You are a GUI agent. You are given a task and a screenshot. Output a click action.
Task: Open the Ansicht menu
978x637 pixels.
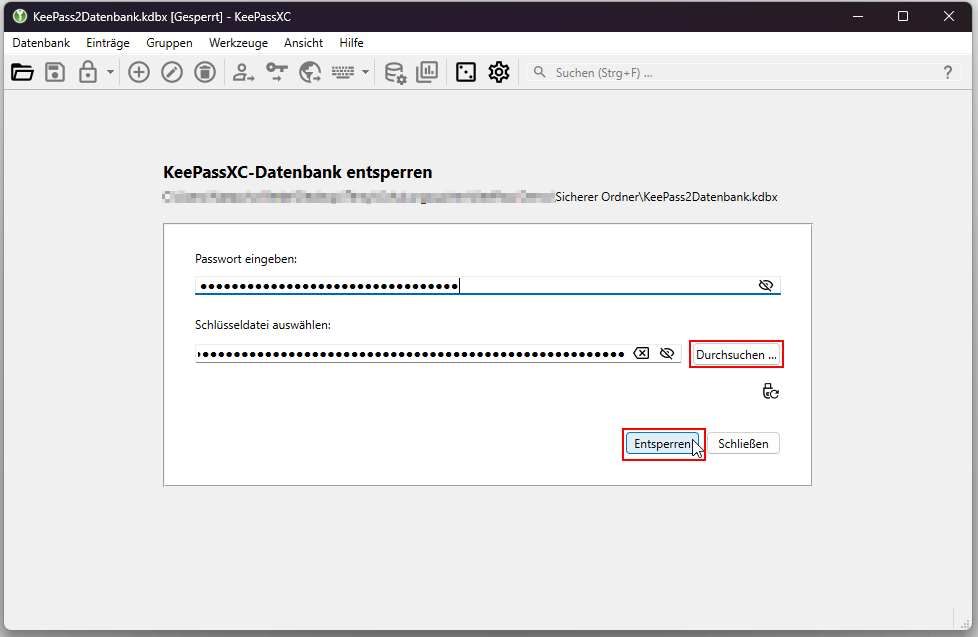[303, 43]
